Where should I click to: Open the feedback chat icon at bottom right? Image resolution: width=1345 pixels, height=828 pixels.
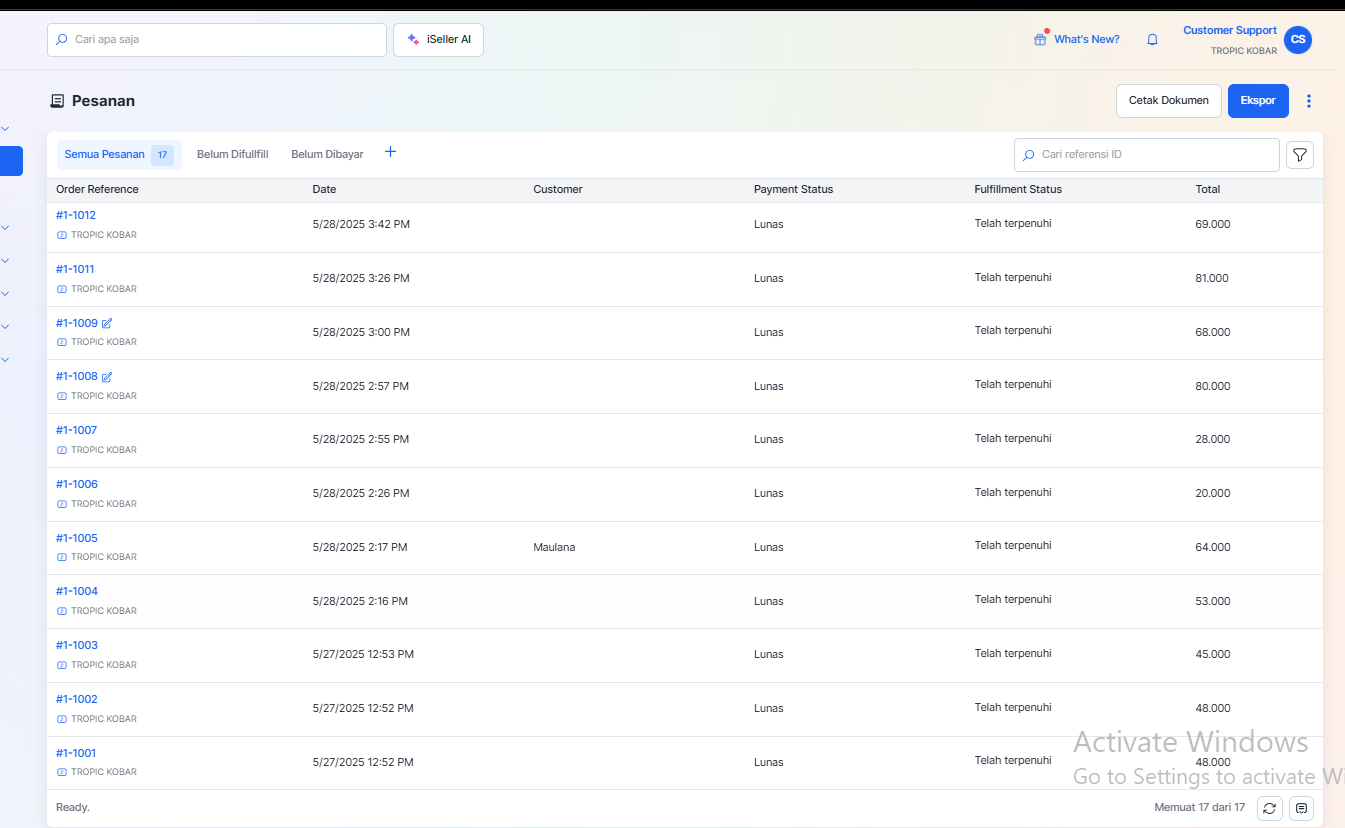click(1301, 808)
